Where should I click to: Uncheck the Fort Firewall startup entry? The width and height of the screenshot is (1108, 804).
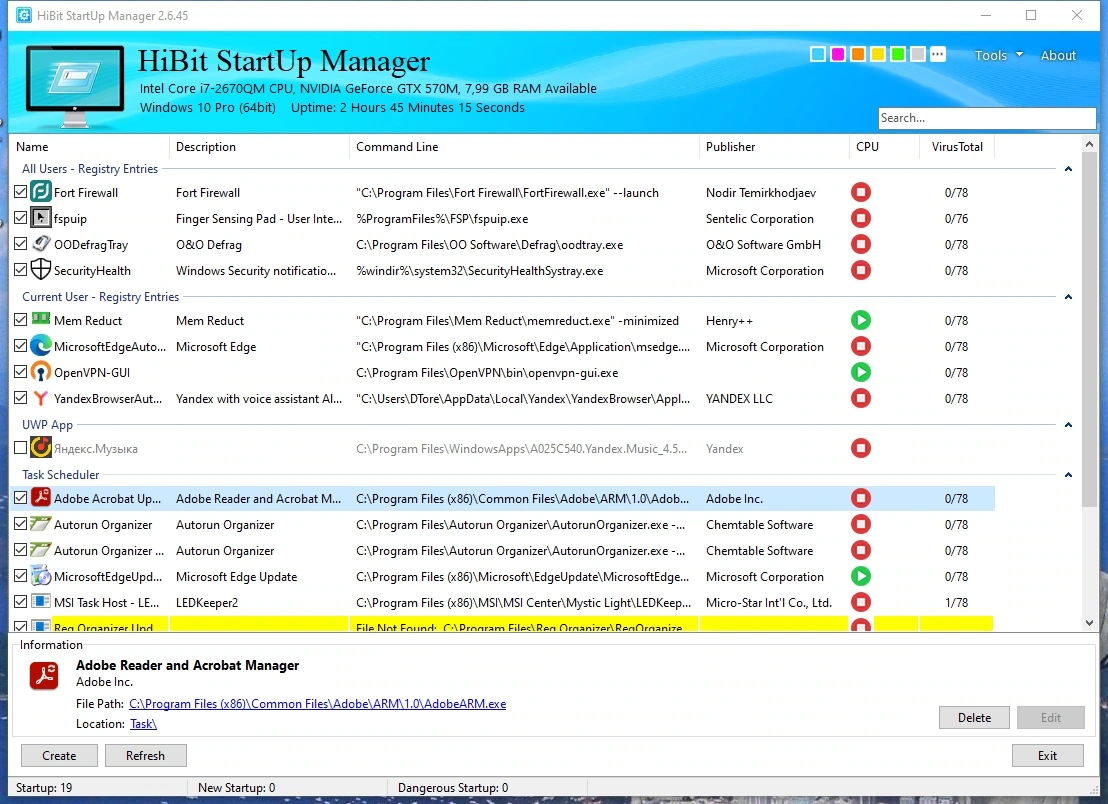coord(20,191)
